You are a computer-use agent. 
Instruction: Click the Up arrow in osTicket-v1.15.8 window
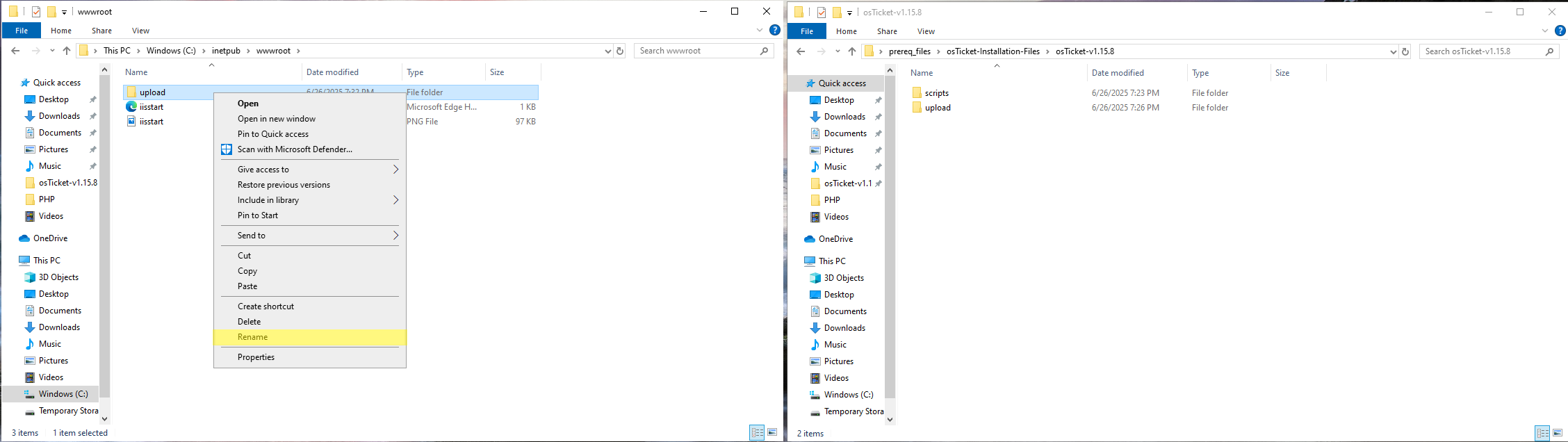(x=852, y=51)
